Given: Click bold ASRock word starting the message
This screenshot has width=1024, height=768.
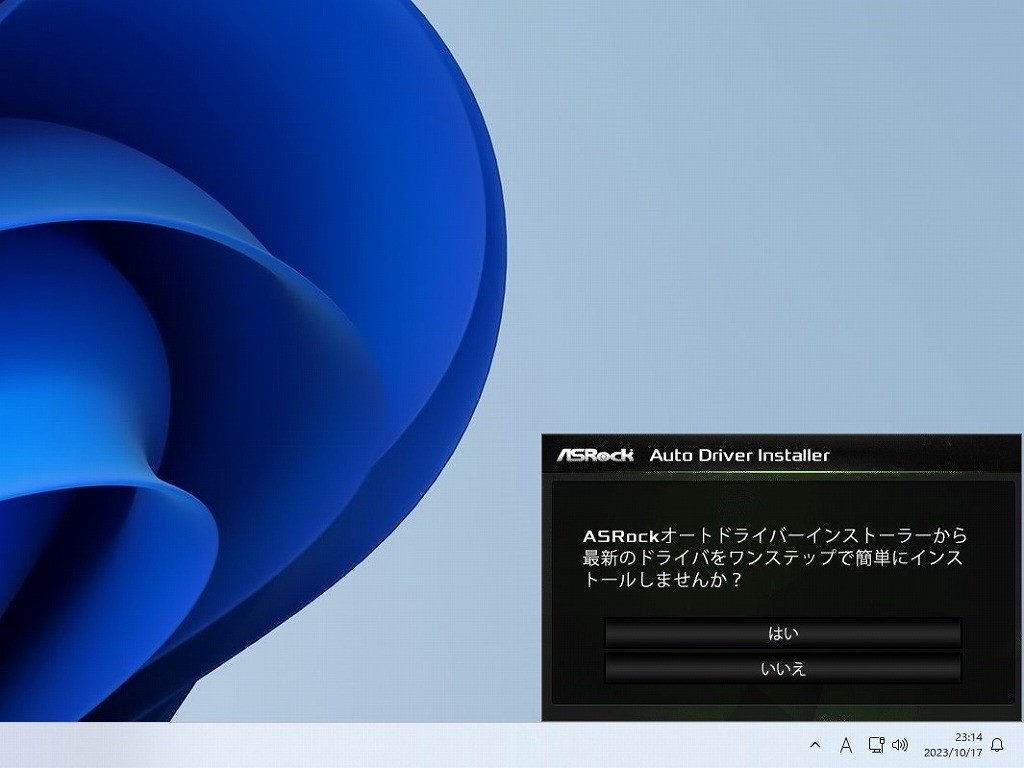Looking at the screenshot, I should [x=621, y=536].
